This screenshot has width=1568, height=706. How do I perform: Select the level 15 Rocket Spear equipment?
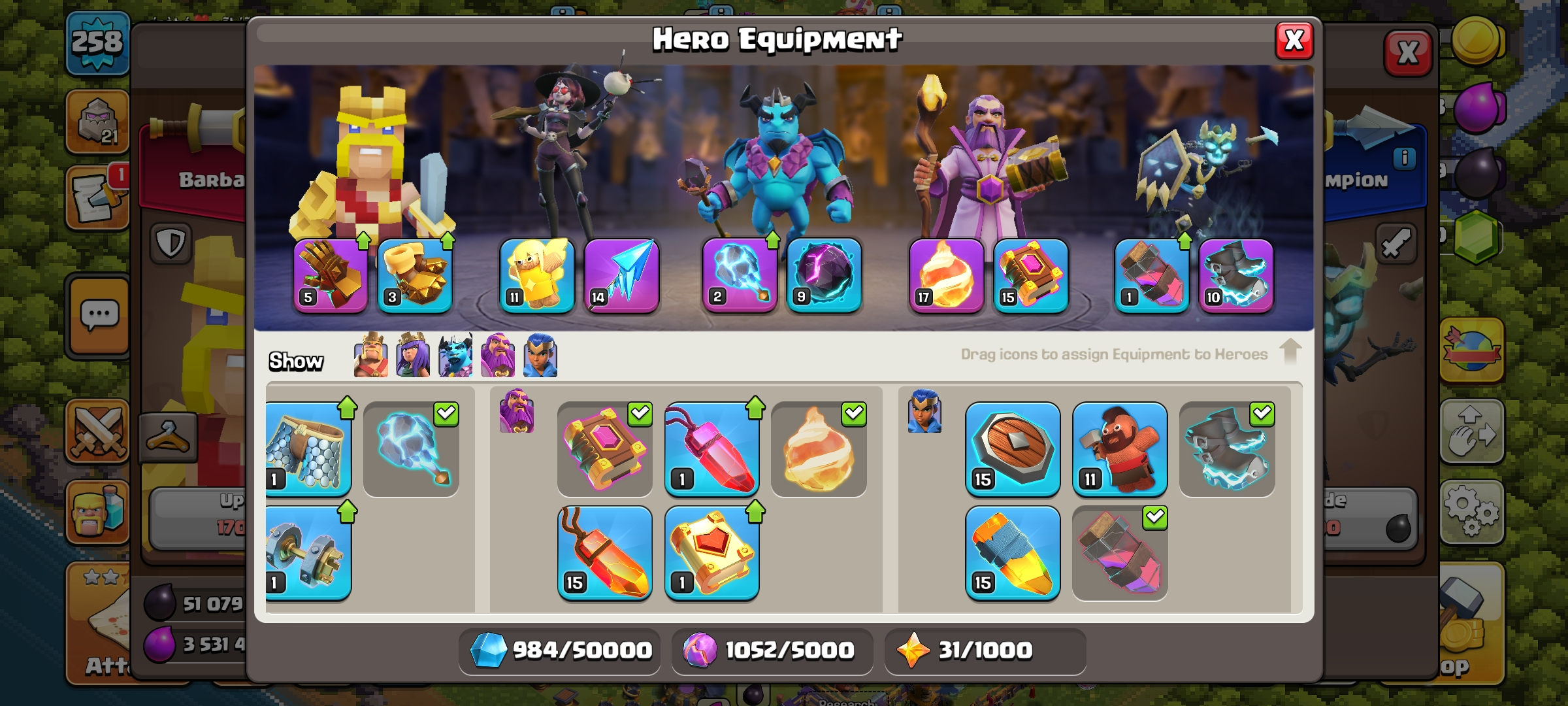(1013, 553)
